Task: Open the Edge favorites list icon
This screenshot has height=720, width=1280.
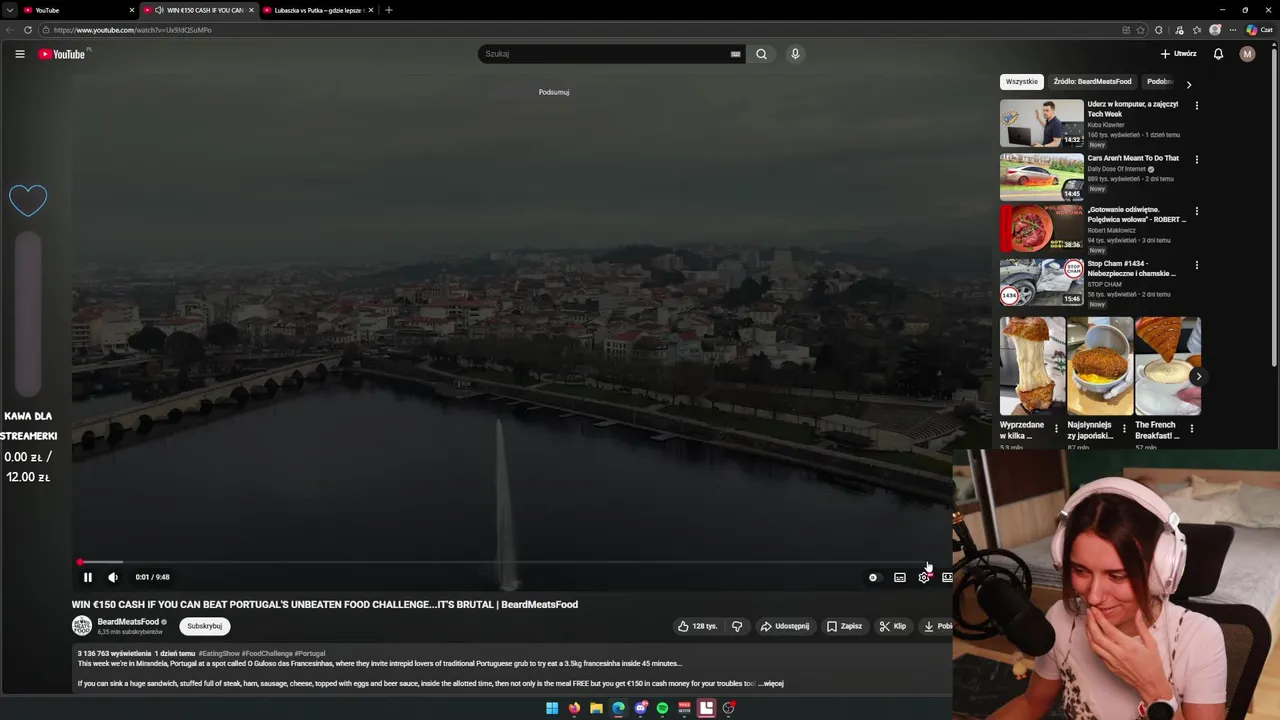Action: 1197,30
